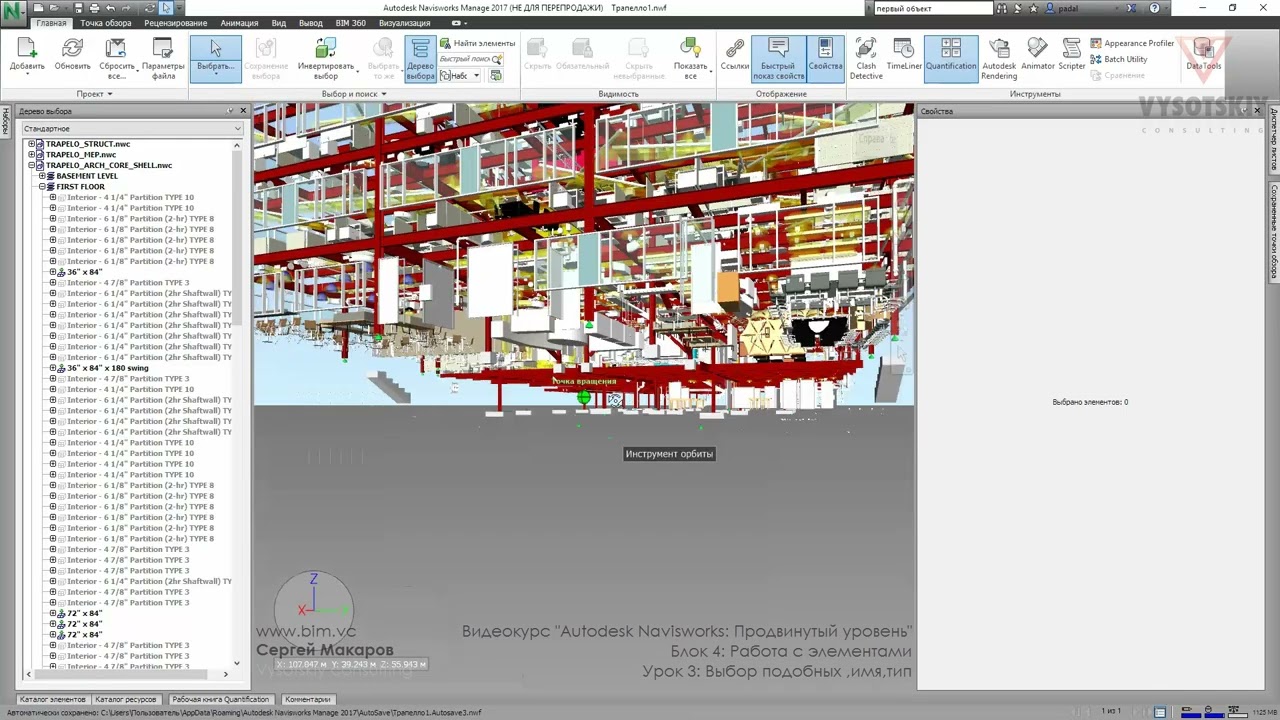The height and width of the screenshot is (720, 1280).
Task: Click the Обновить refresh icon
Action: point(72,49)
